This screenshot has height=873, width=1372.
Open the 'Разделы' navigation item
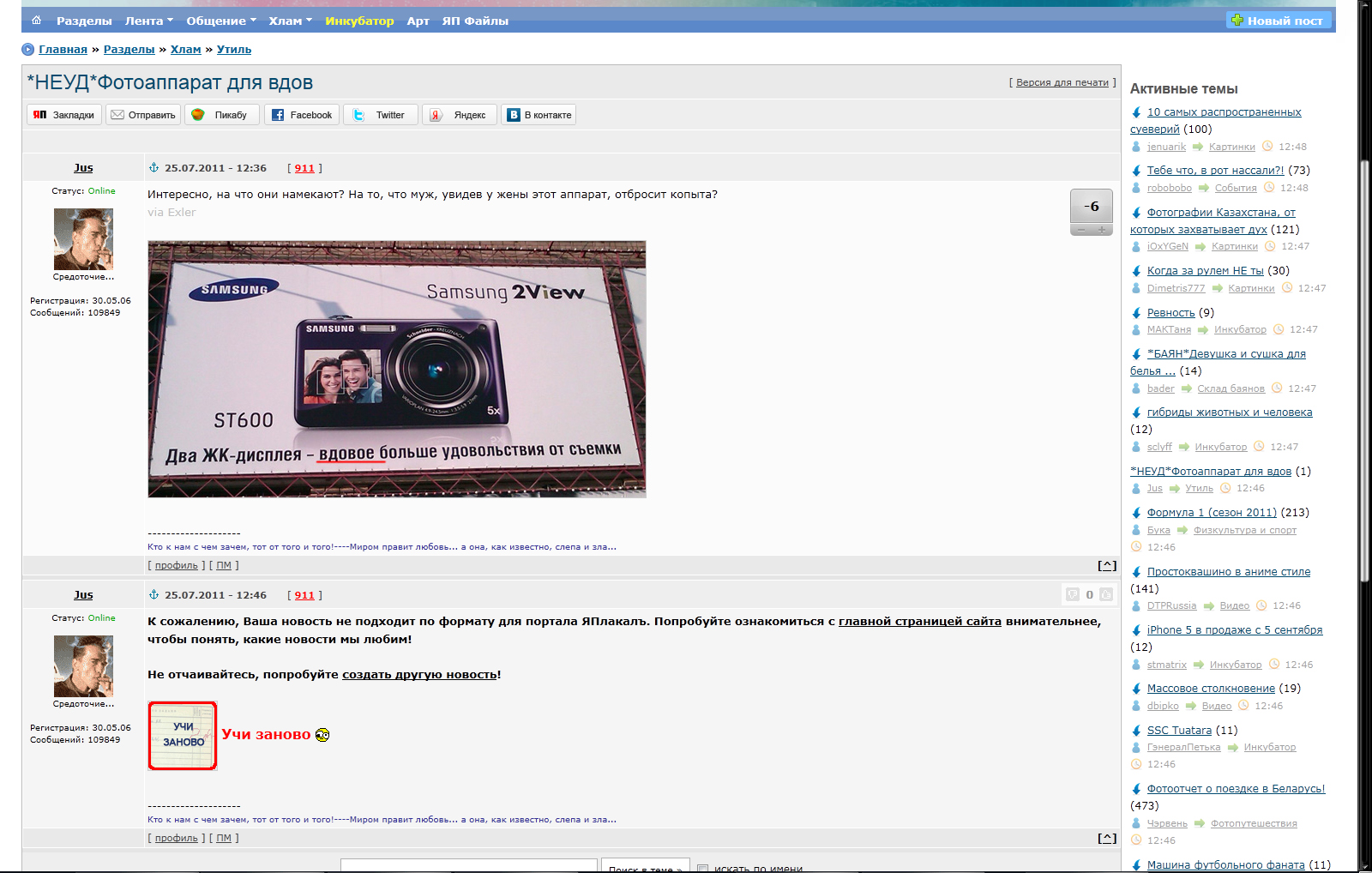(84, 21)
